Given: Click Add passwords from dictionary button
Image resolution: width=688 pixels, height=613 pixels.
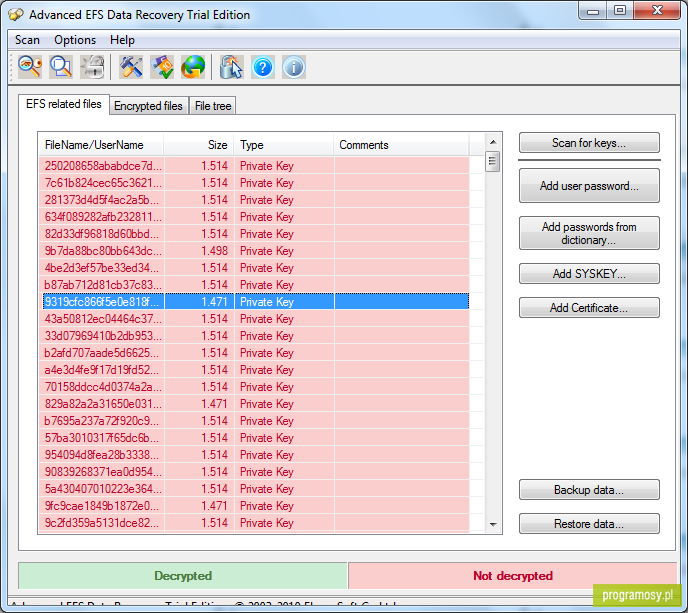Looking at the screenshot, I should (x=589, y=233).
